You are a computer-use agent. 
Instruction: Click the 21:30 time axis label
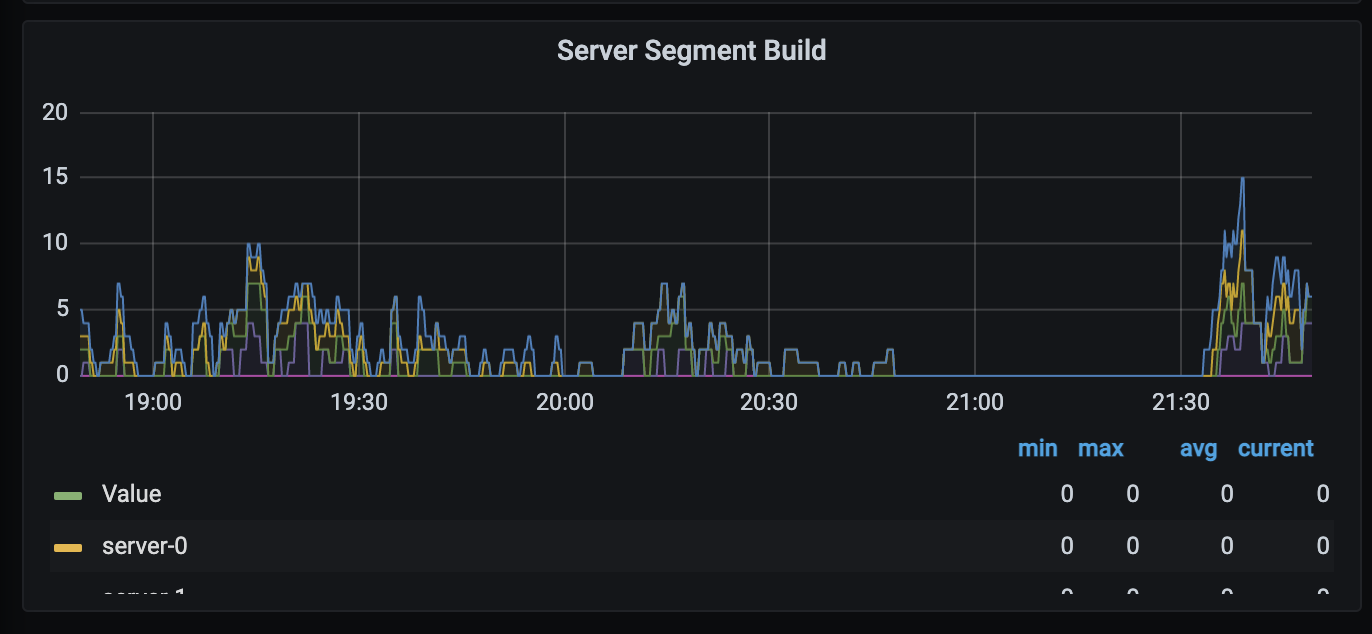(1181, 403)
